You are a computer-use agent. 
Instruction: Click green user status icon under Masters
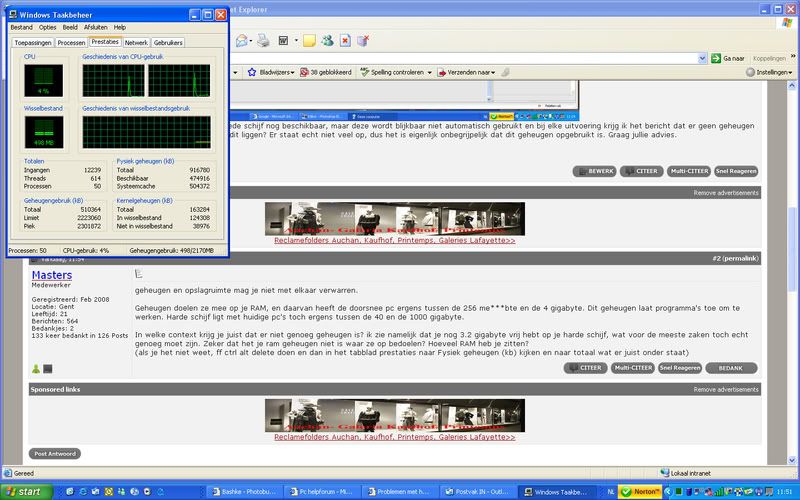click(x=36, y=369)
